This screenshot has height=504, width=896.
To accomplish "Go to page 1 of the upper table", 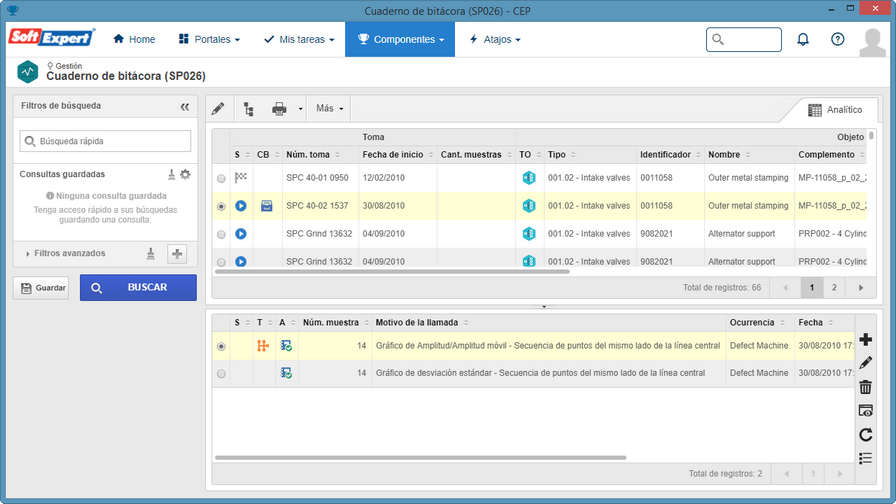I will coord(811,287).
